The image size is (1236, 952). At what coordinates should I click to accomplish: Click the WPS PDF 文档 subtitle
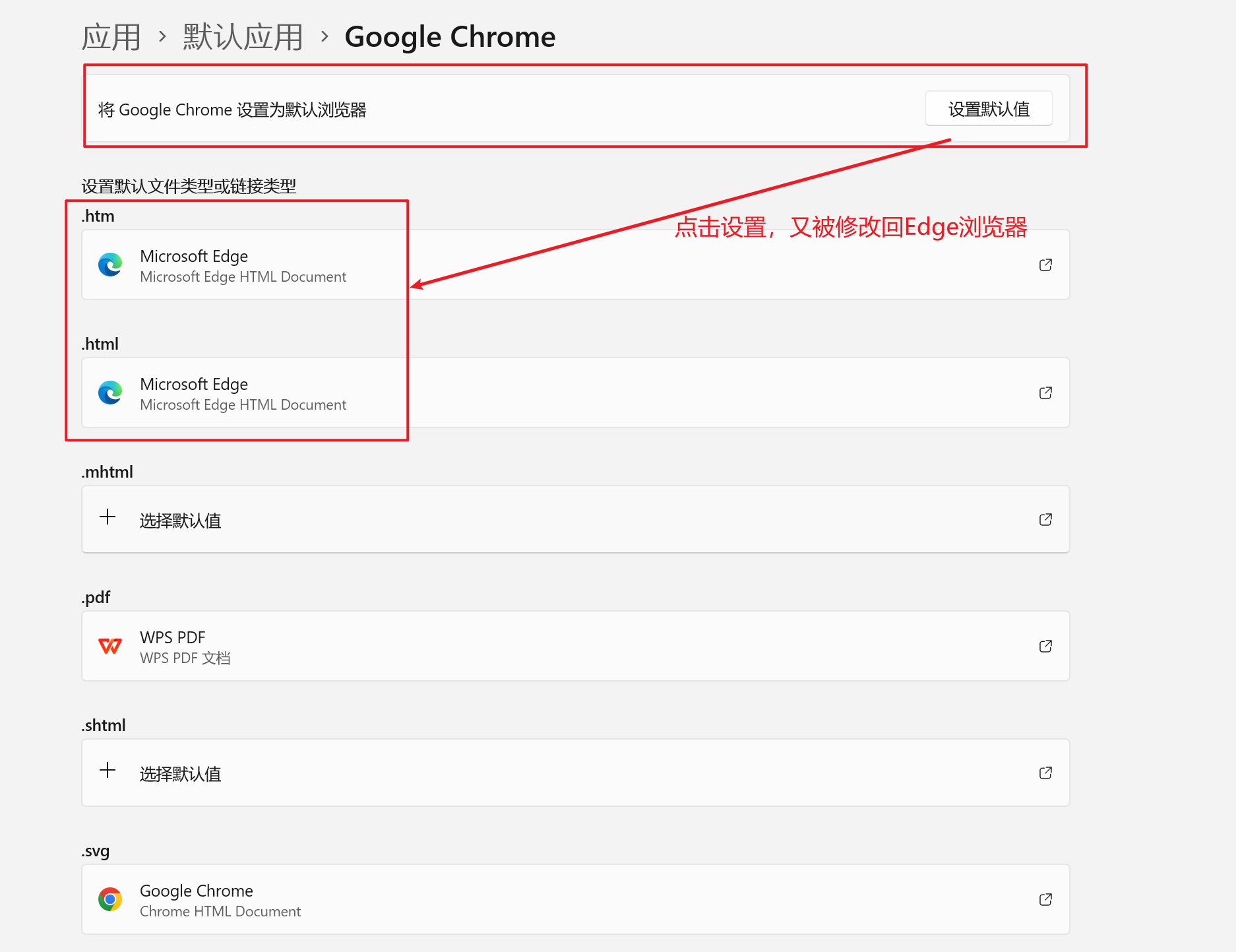click(185, 658)
